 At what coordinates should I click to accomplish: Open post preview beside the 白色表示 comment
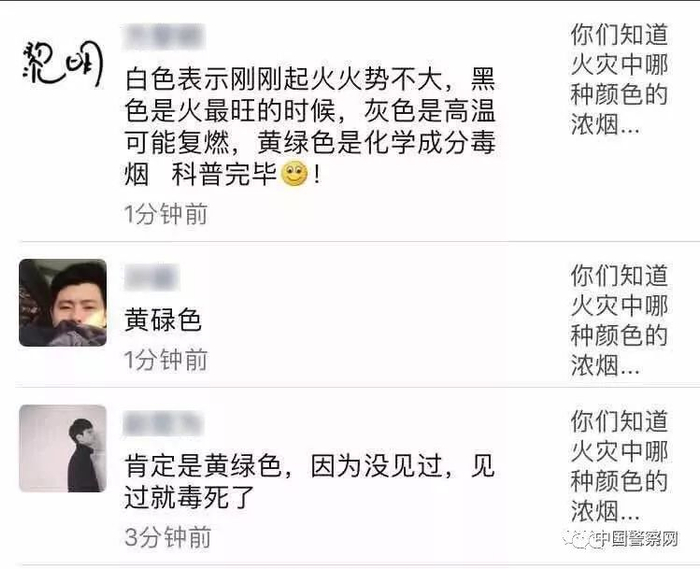tap(620, 79)
